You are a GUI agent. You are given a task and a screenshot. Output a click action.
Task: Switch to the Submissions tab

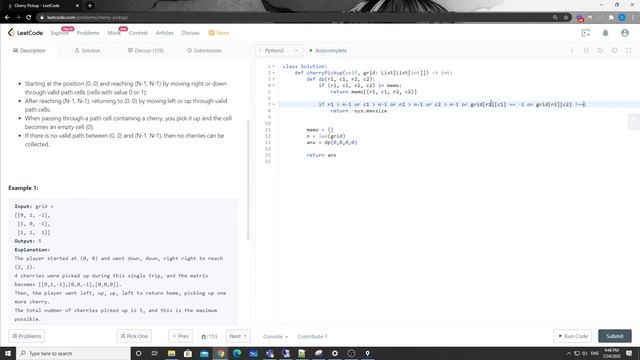click(204, 51)
